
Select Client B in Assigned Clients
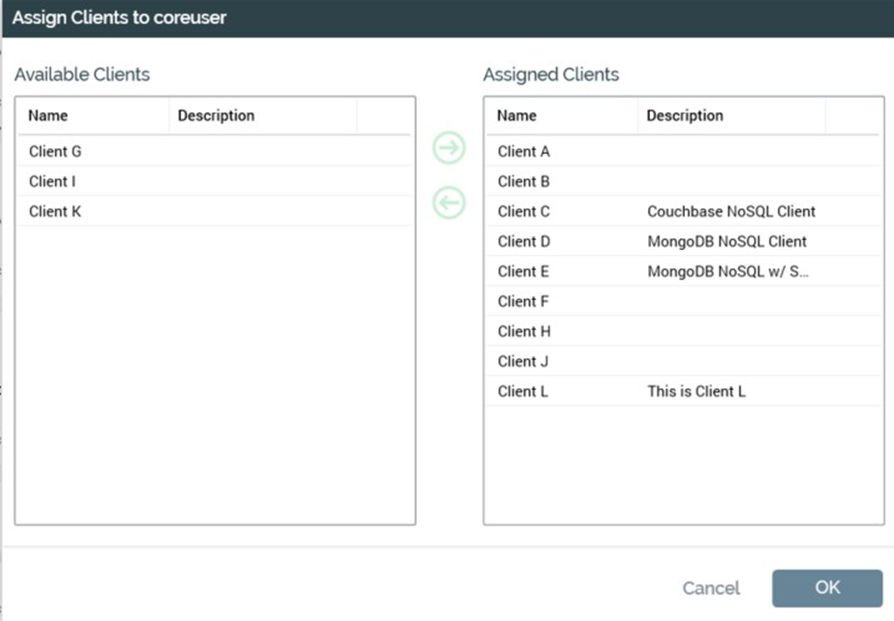click(x=524, y=182)
